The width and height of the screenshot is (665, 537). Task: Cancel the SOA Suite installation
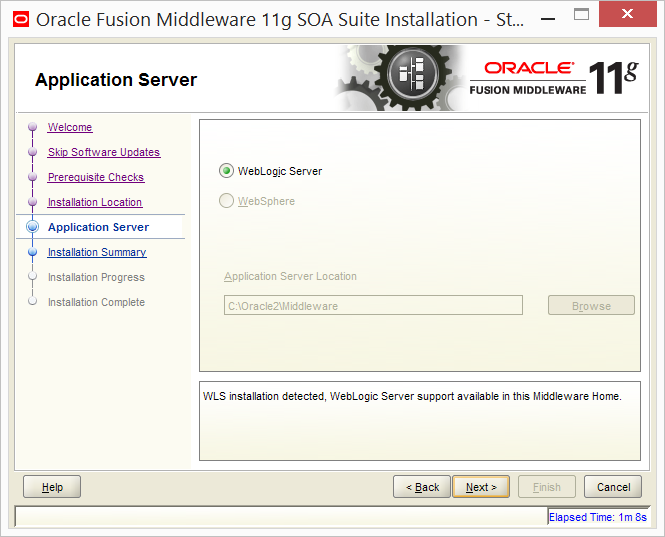(x=613, y=487)
